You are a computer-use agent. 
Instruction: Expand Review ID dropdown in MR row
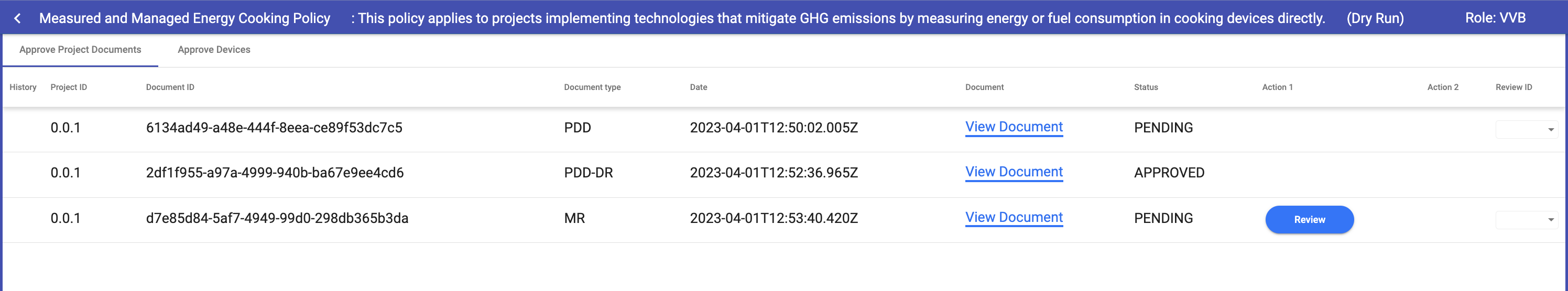coord(1526,220)
